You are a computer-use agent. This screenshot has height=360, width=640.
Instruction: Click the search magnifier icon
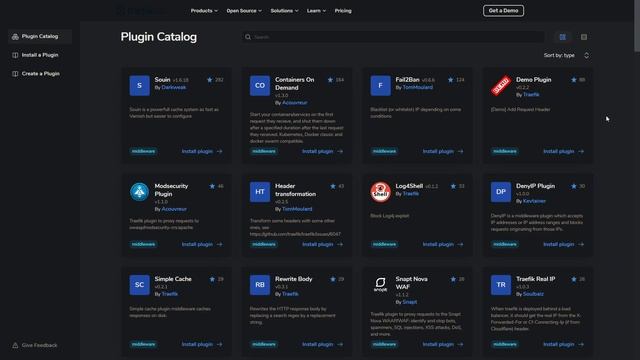pyautogui.click(x=248, y=37)
